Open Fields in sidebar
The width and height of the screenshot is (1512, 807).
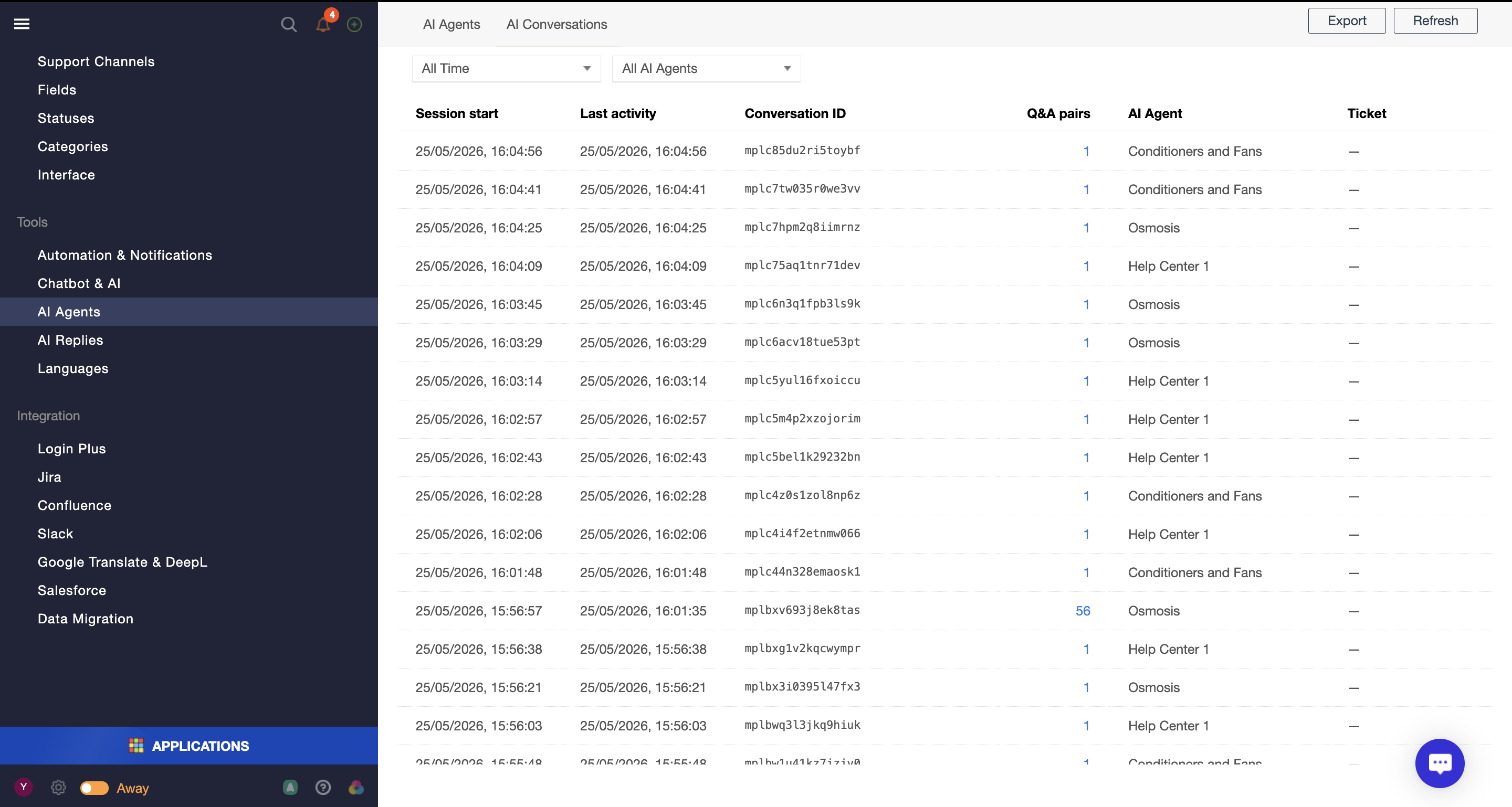57,90
